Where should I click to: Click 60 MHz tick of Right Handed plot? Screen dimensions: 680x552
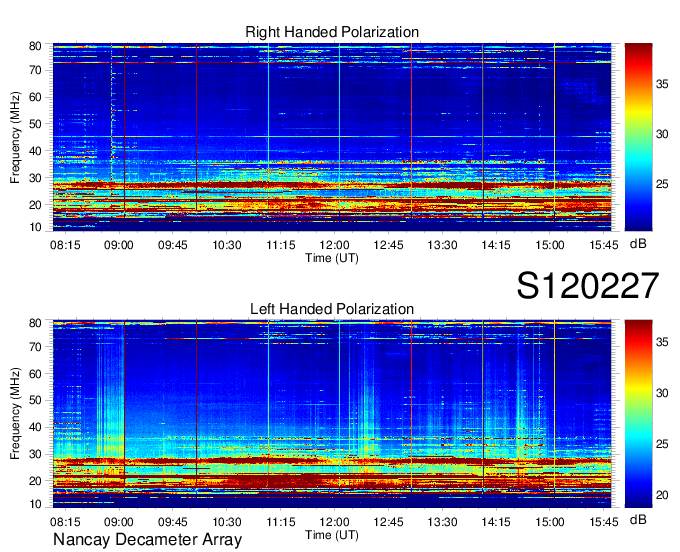click(x=35, y=97)
